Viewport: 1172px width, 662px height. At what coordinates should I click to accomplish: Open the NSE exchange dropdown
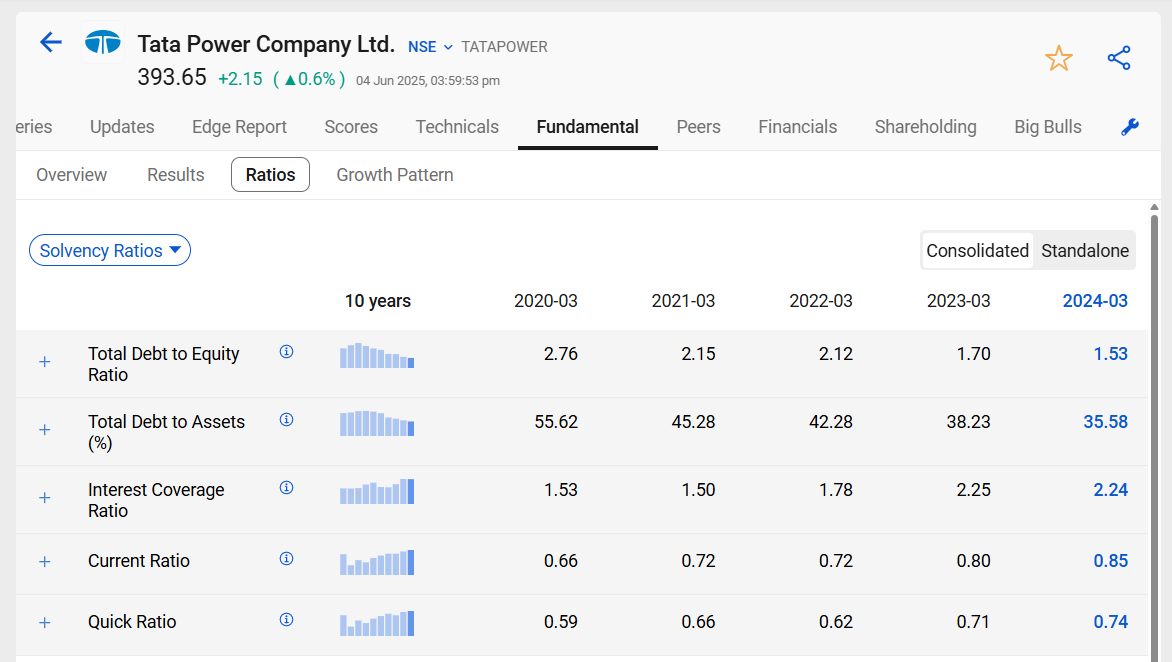point(430,47)
